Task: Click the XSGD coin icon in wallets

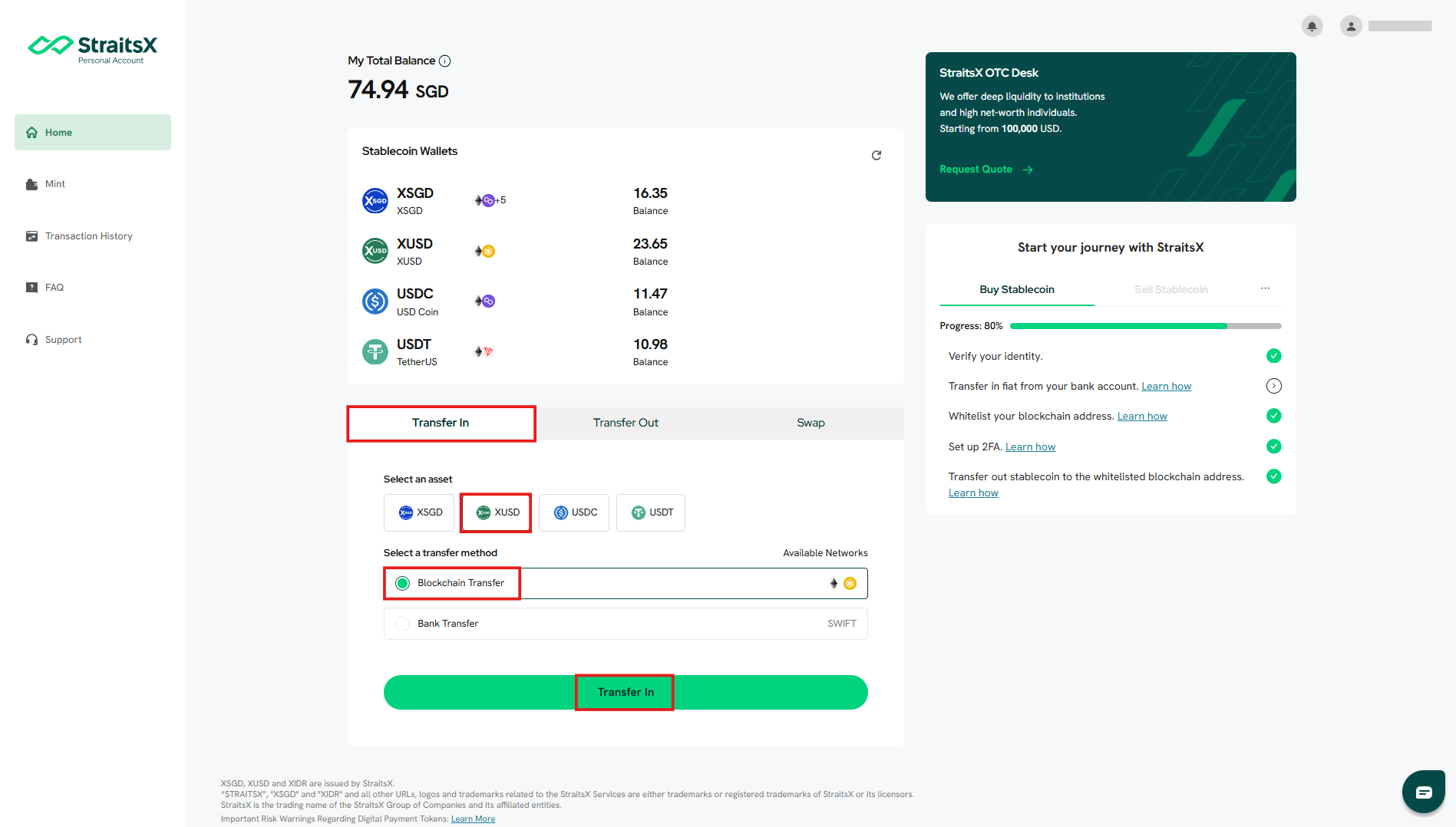Action: [x=375, y=201]
